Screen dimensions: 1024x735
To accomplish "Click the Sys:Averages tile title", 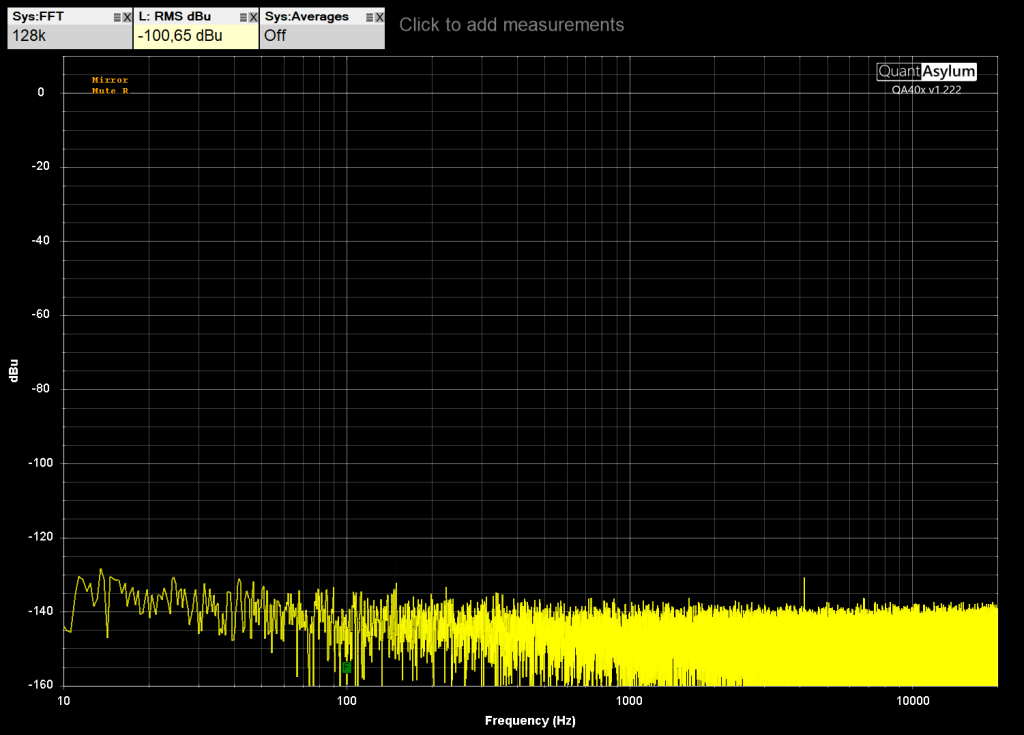I will [306, 17].
